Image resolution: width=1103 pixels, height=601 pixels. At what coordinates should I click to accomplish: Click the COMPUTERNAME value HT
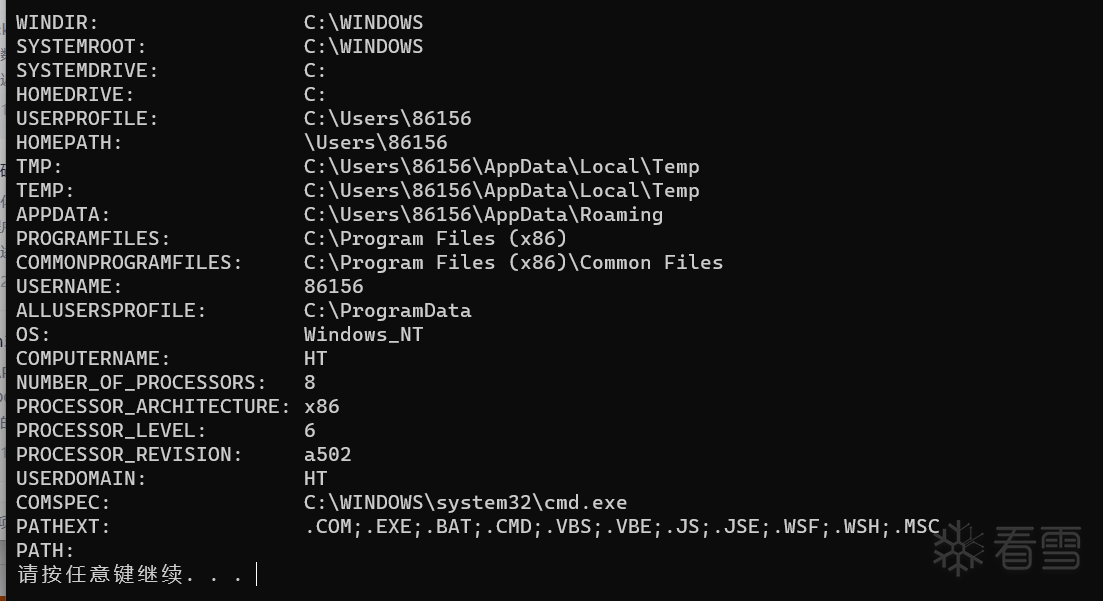tap(315, 359)
